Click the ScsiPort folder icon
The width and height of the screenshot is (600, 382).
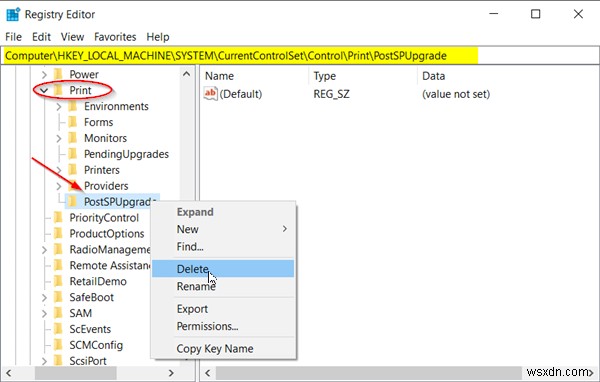coord(58,360)
